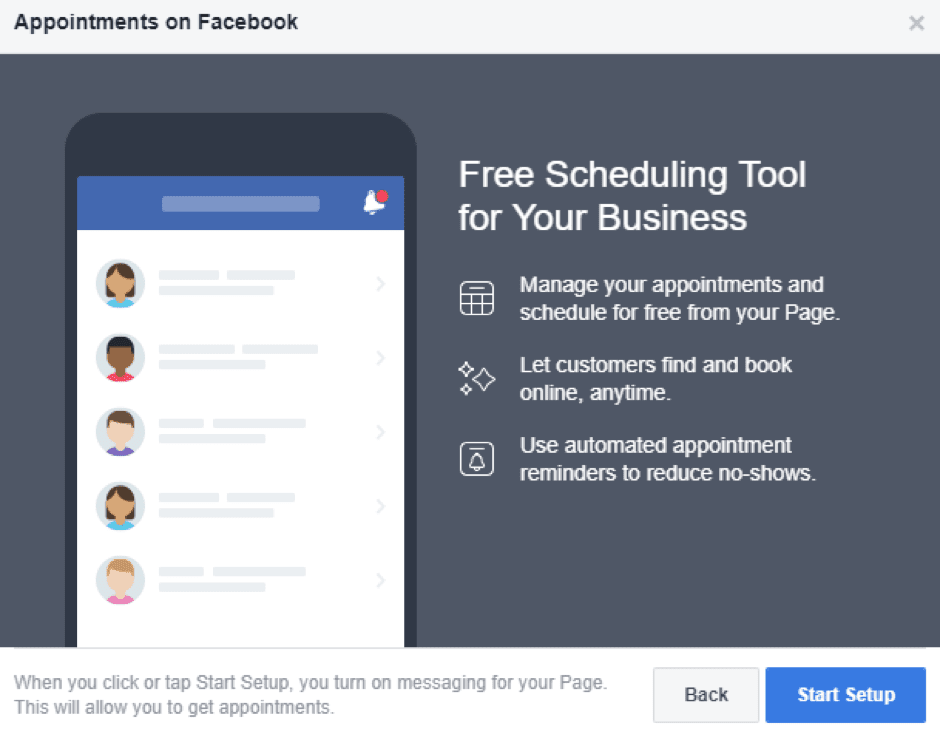This screenshot has height=740, width=940.
Task: Click the notification bell icon
Action: point(374,202)
